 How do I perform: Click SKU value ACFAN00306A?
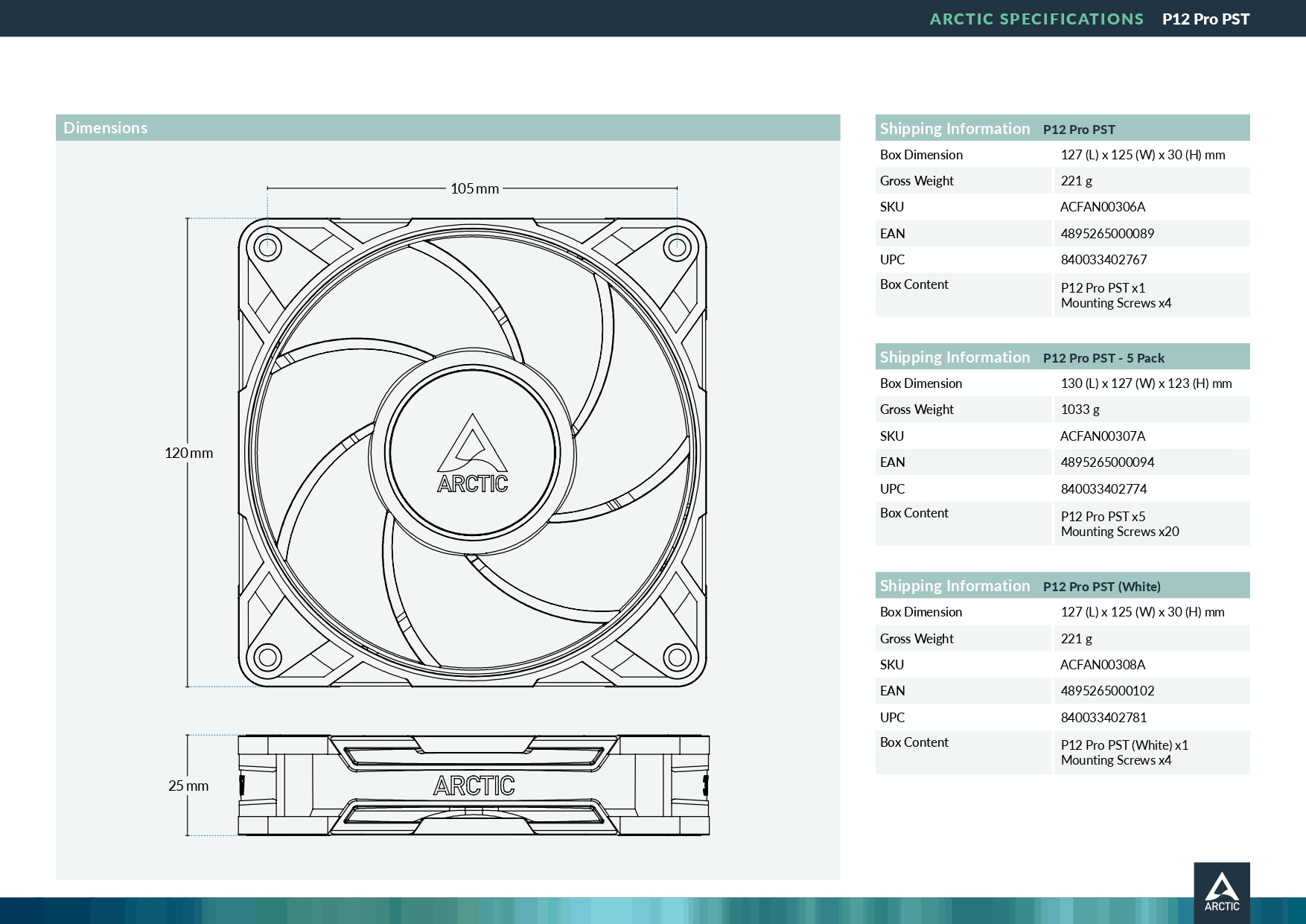[x=1103, y=207]
